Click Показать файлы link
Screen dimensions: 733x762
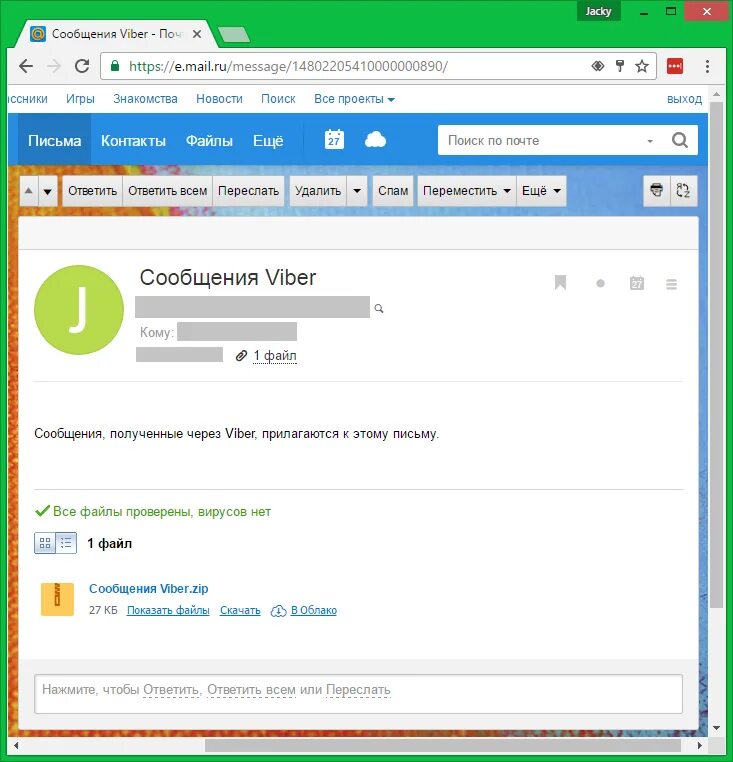[x=168, y=610]
